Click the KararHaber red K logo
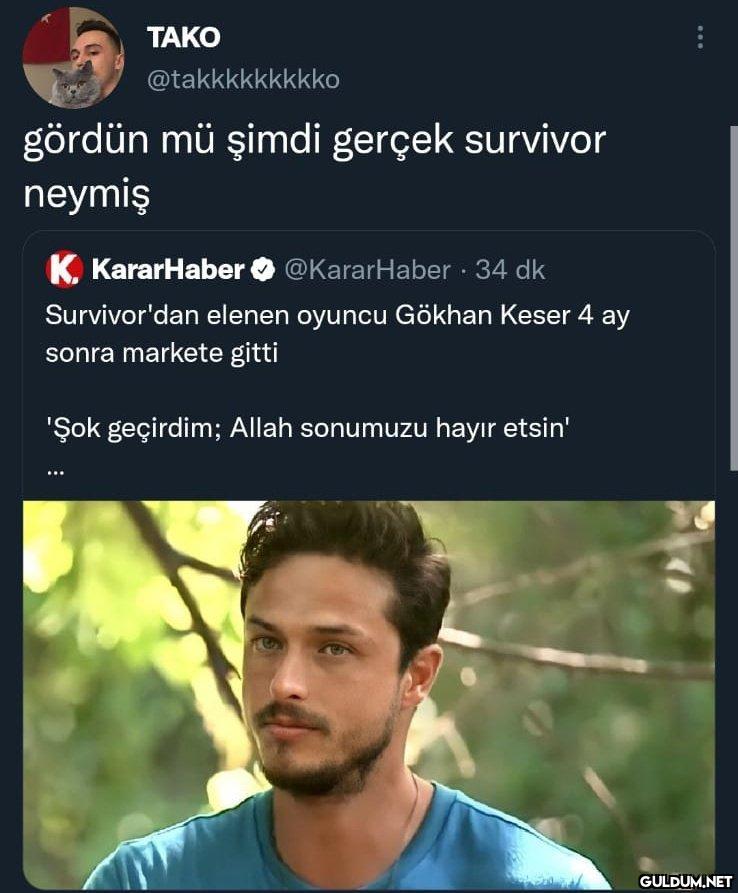 [x=64, y=269]
